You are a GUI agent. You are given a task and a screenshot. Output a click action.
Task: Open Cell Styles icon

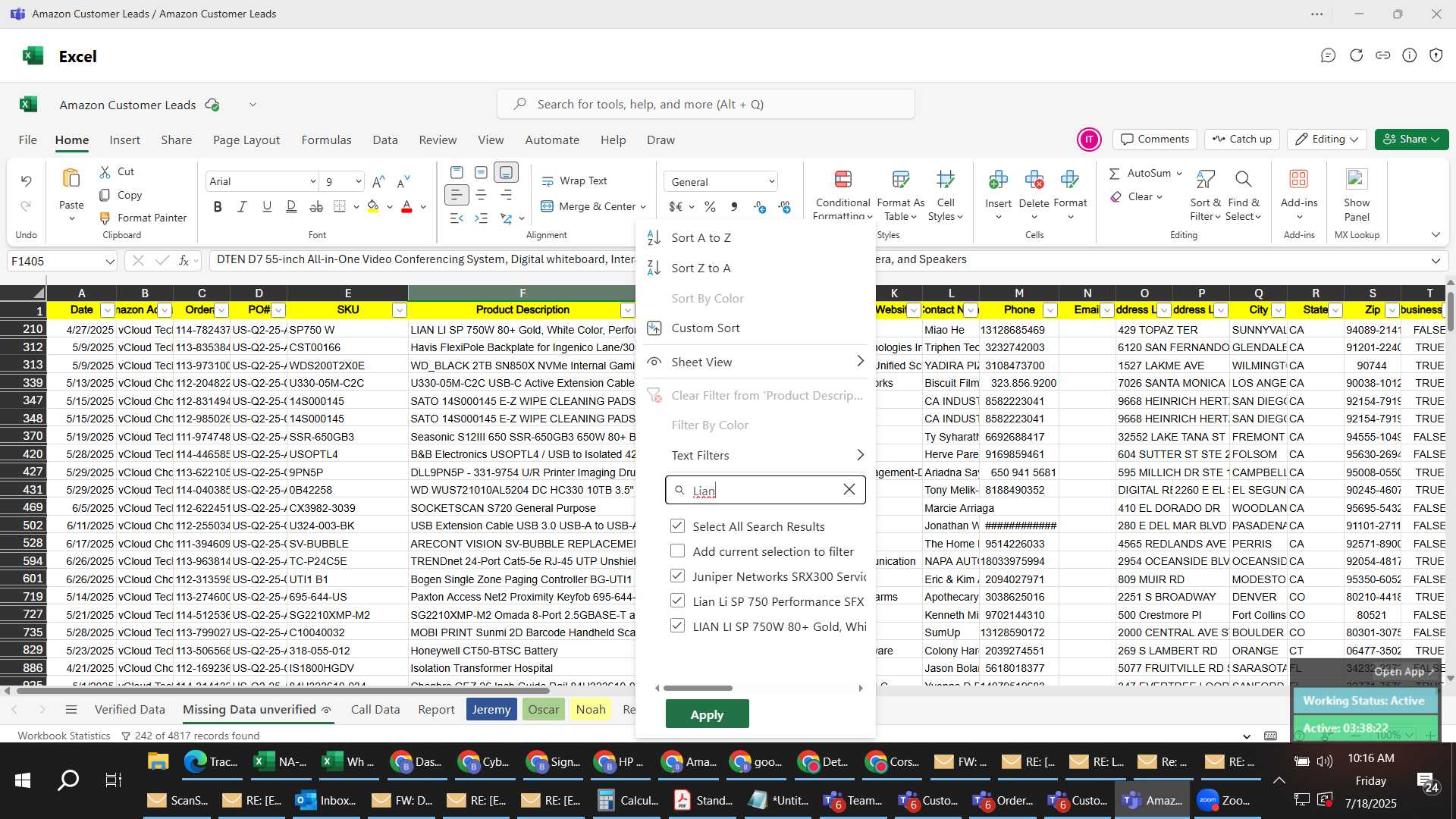pos(945,180)
